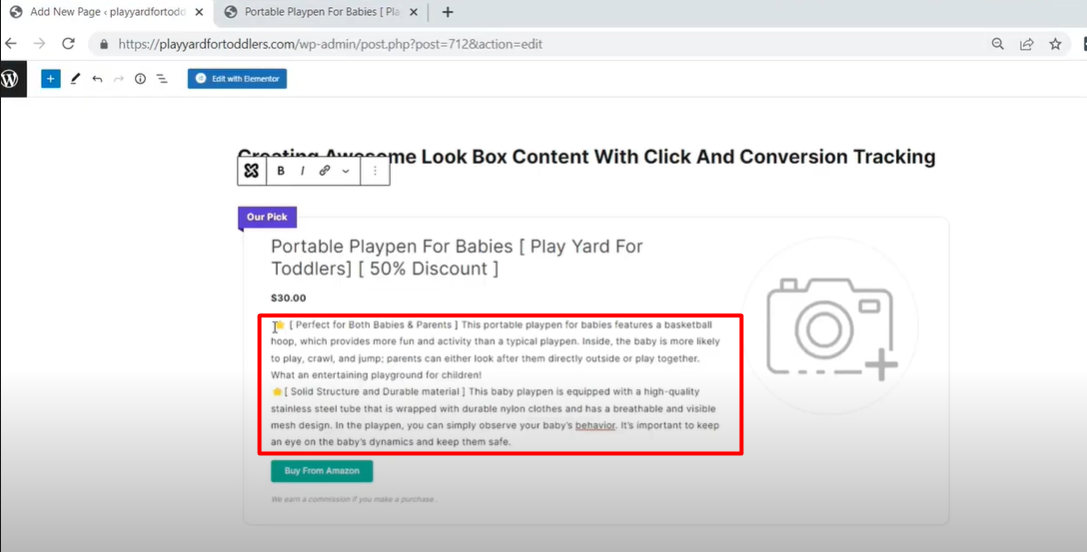Click the $30.00 price text

pyautogui.click(x=288, y=298)
